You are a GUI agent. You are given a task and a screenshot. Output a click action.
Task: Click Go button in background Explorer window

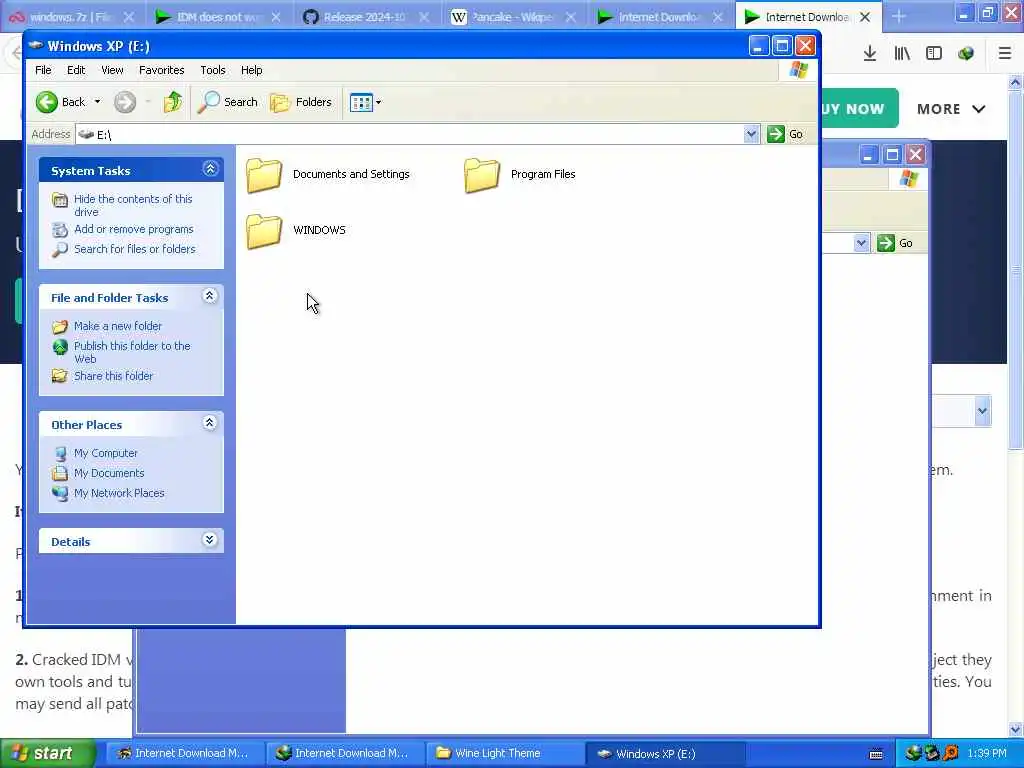click(895, 243)
